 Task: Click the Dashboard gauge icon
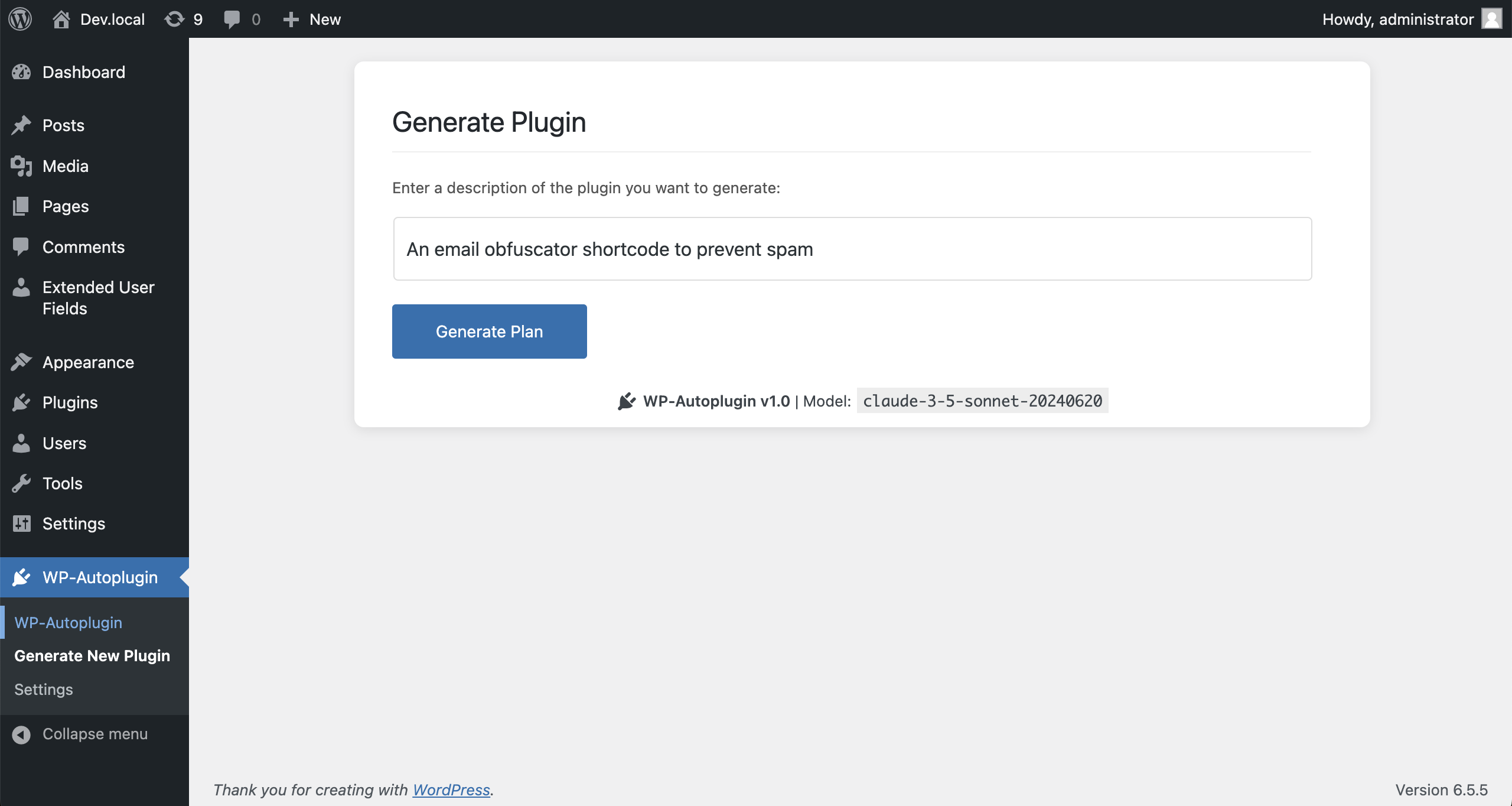coord(21,72)
